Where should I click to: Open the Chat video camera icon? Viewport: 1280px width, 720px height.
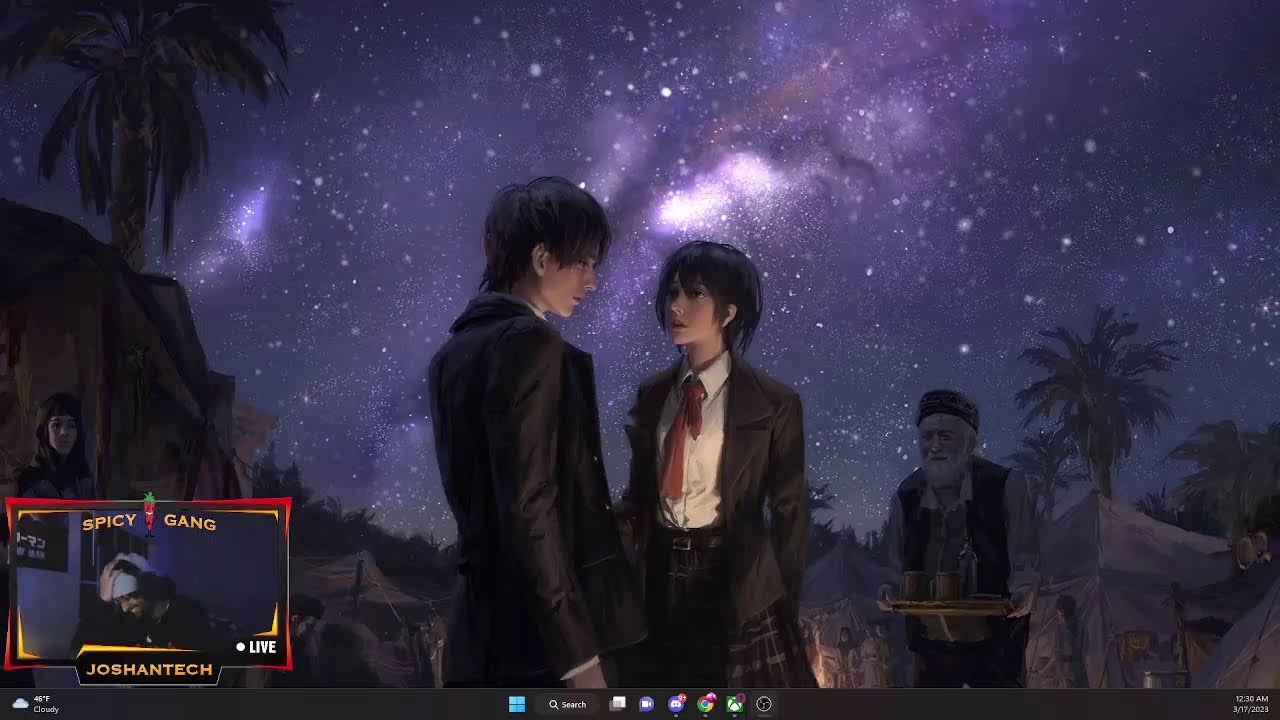[647, 704]
